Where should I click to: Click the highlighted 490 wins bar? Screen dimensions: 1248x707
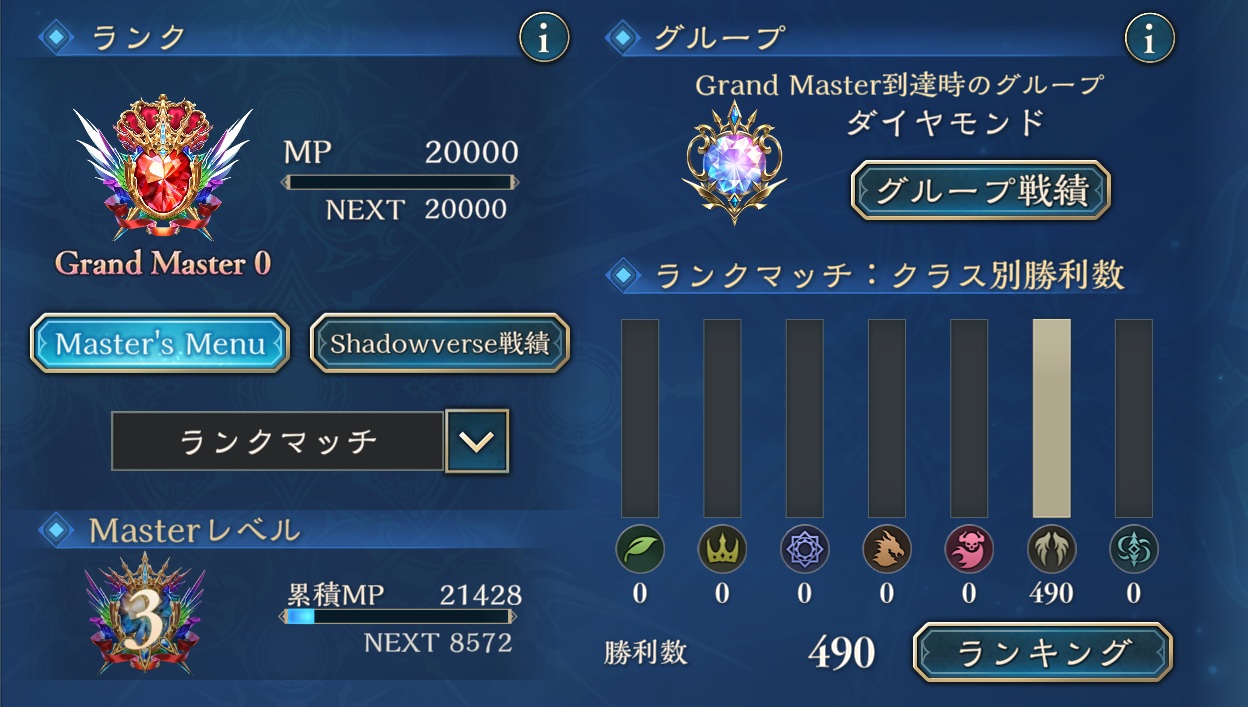(1051, 418)
